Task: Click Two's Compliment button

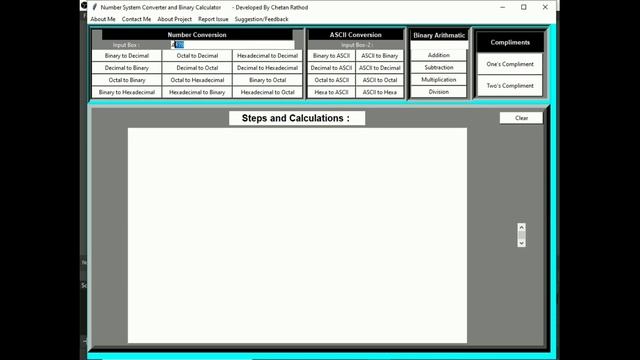Action: click(x=510, y=86)
